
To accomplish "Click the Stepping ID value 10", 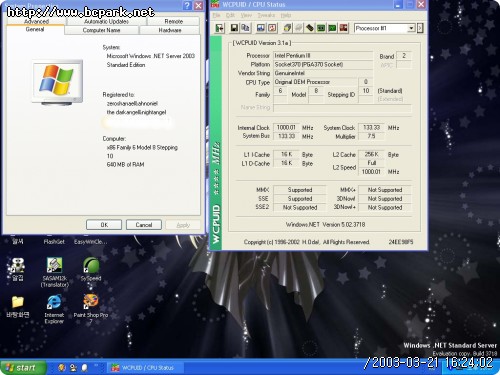I will pyautogui.click(x=366, y=91).
